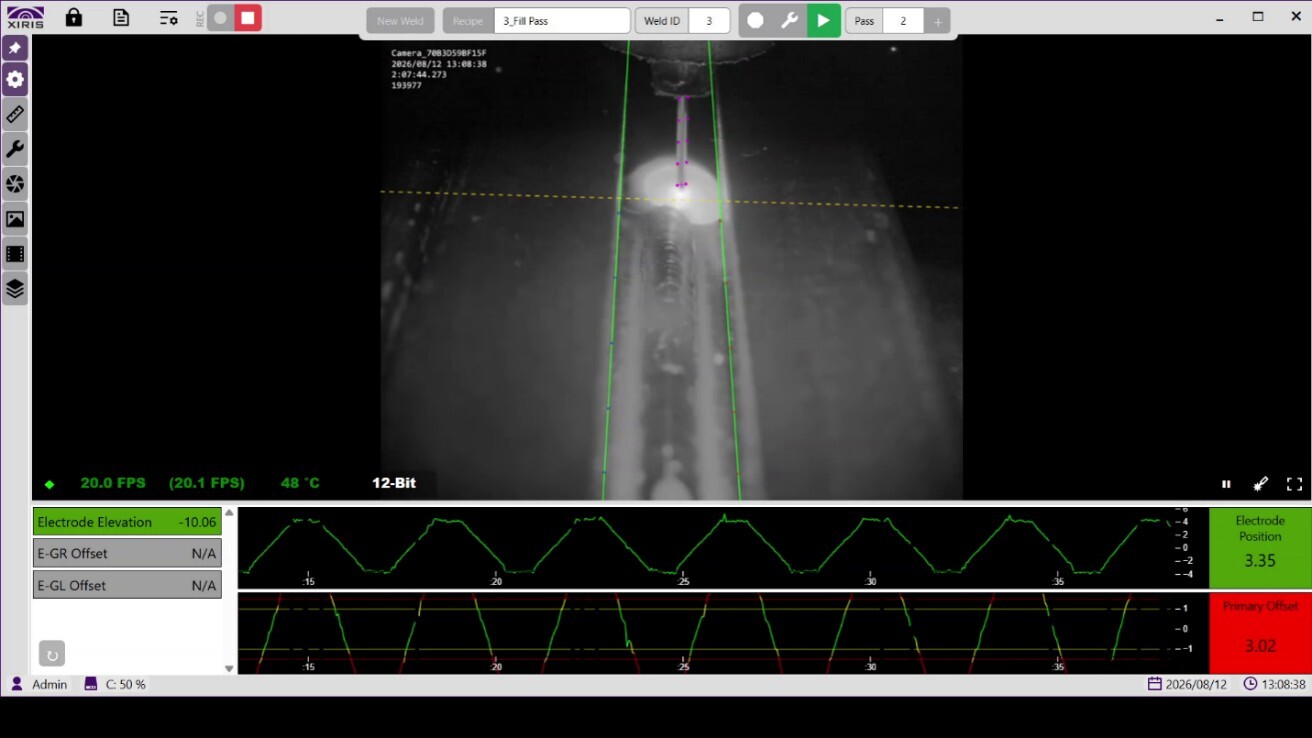1312x738 pixels.
Task: Open the image picture panel
Action: coord(15,219)
